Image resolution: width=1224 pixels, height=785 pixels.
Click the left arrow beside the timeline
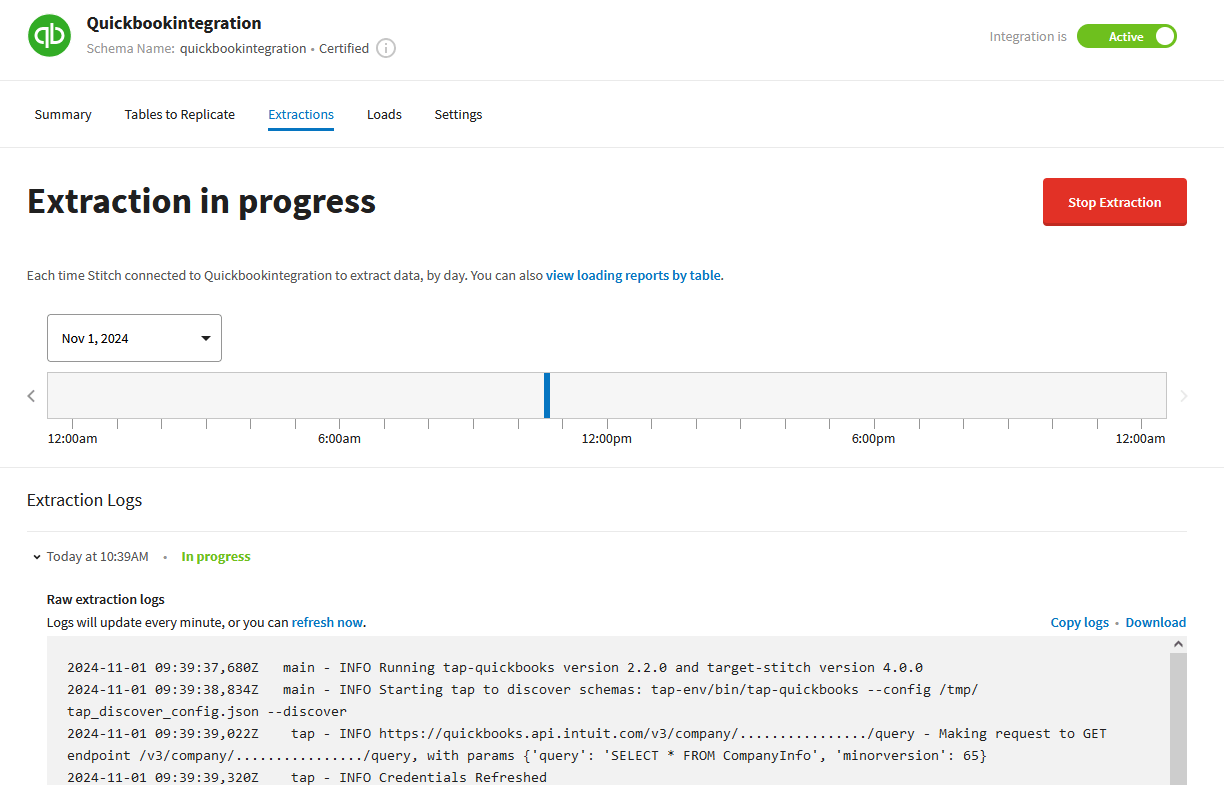tap(31, 395)
